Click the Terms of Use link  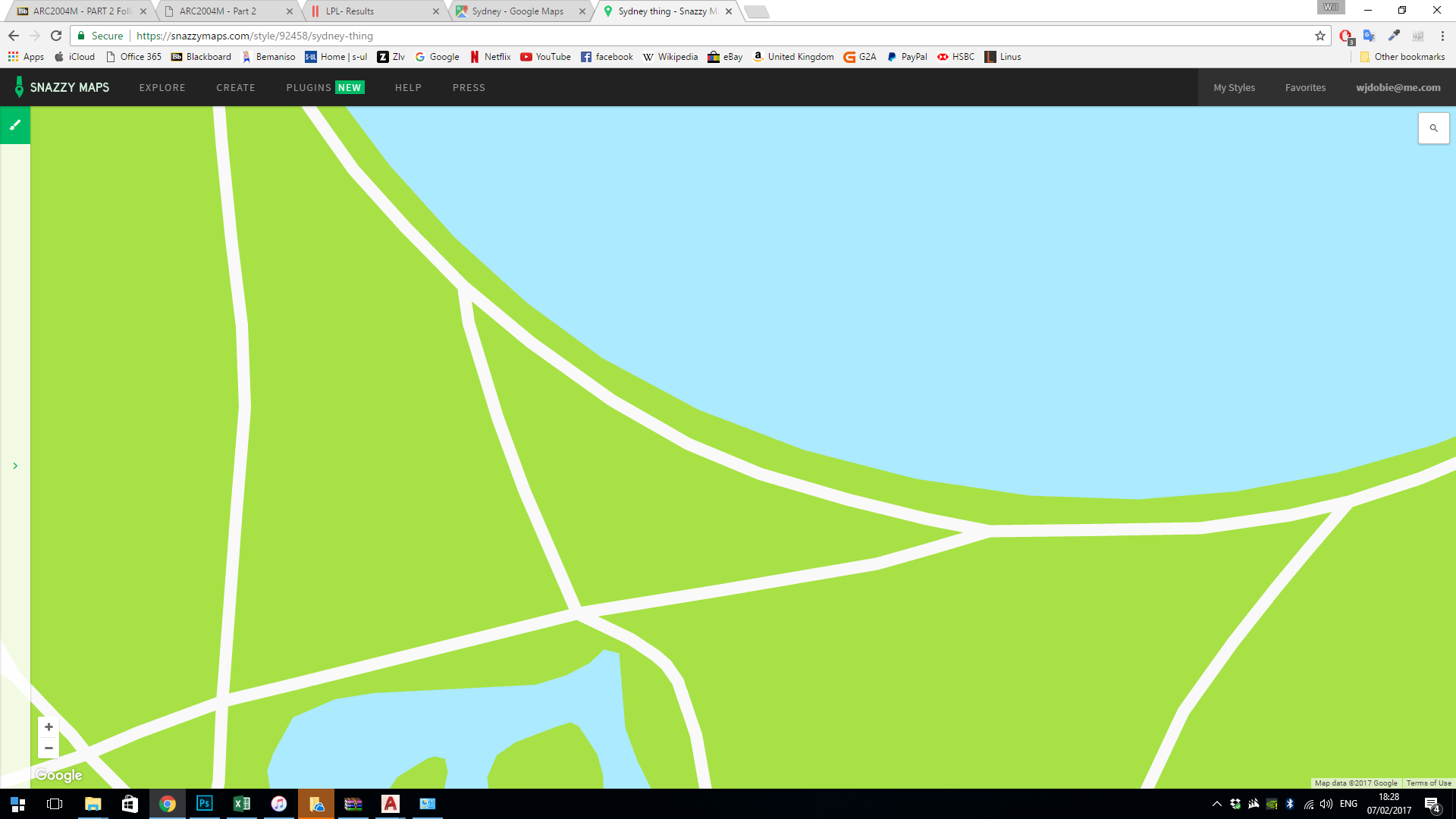1429,783
